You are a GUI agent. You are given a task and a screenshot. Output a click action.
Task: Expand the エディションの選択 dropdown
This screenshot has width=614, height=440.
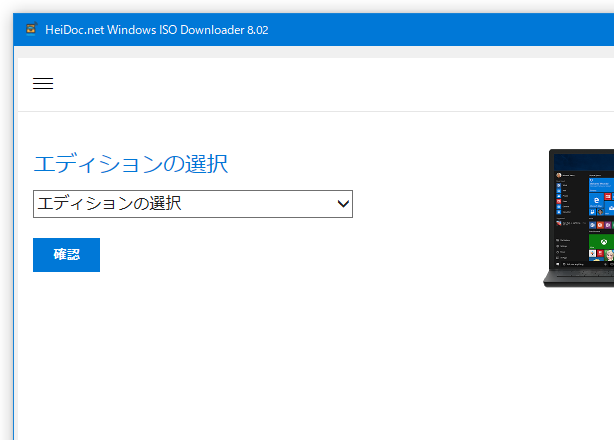(x=193, y=204)
